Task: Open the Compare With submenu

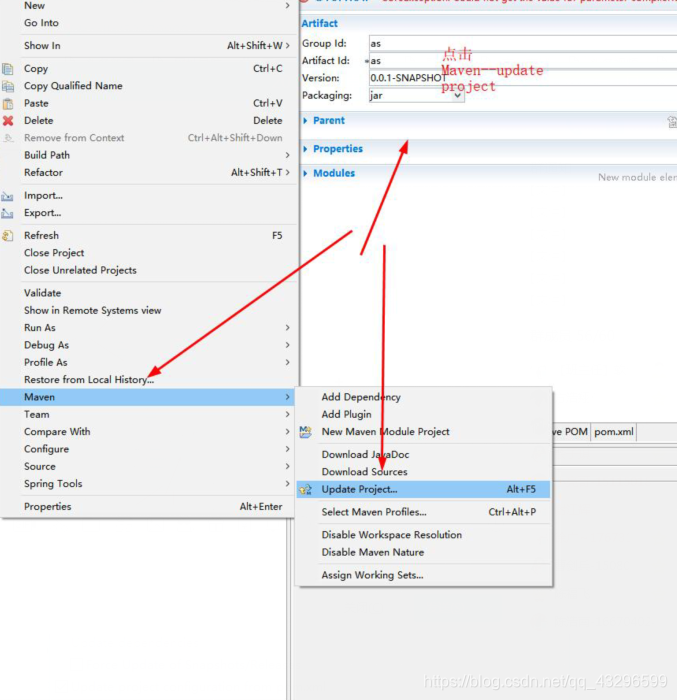Action: (287, 432)
